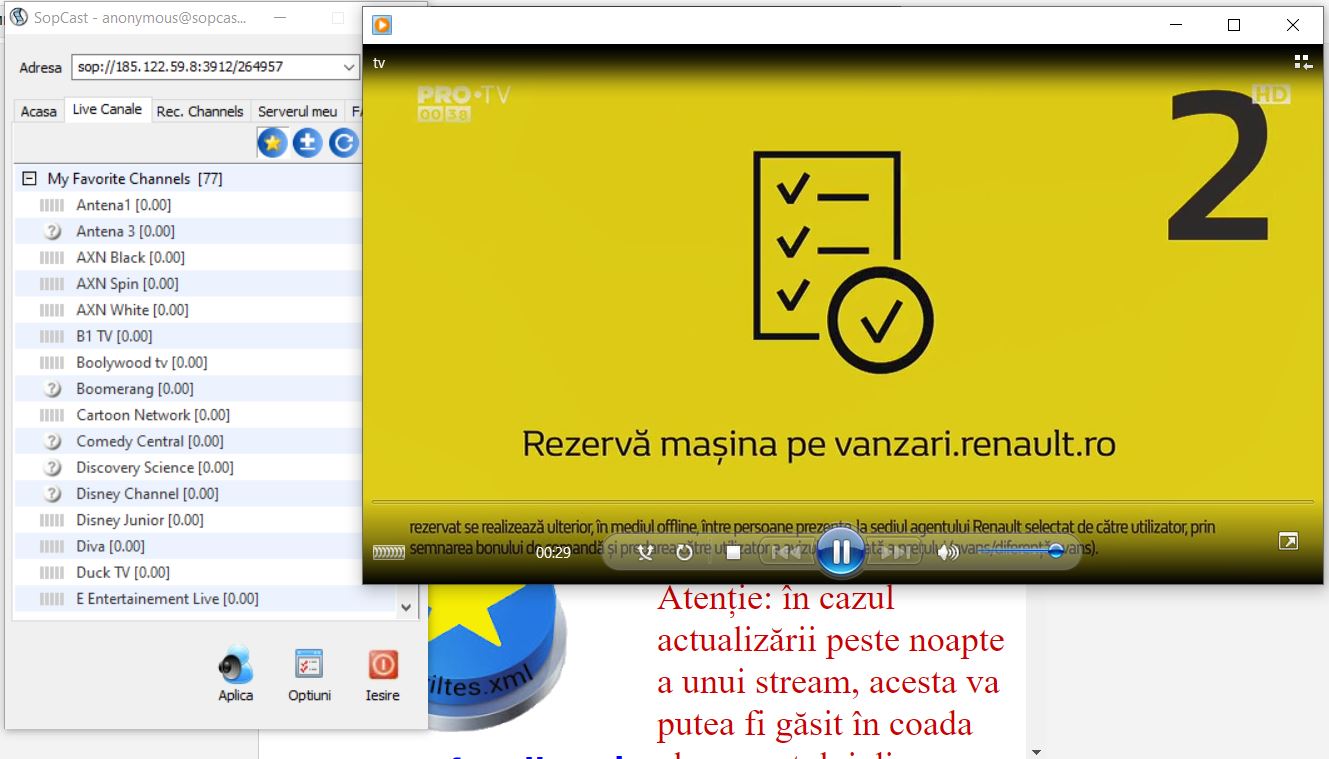This screenshot has height=759, width=1329.
Task: Click the SopCast logo in the title bar
Action: (19, 17)
